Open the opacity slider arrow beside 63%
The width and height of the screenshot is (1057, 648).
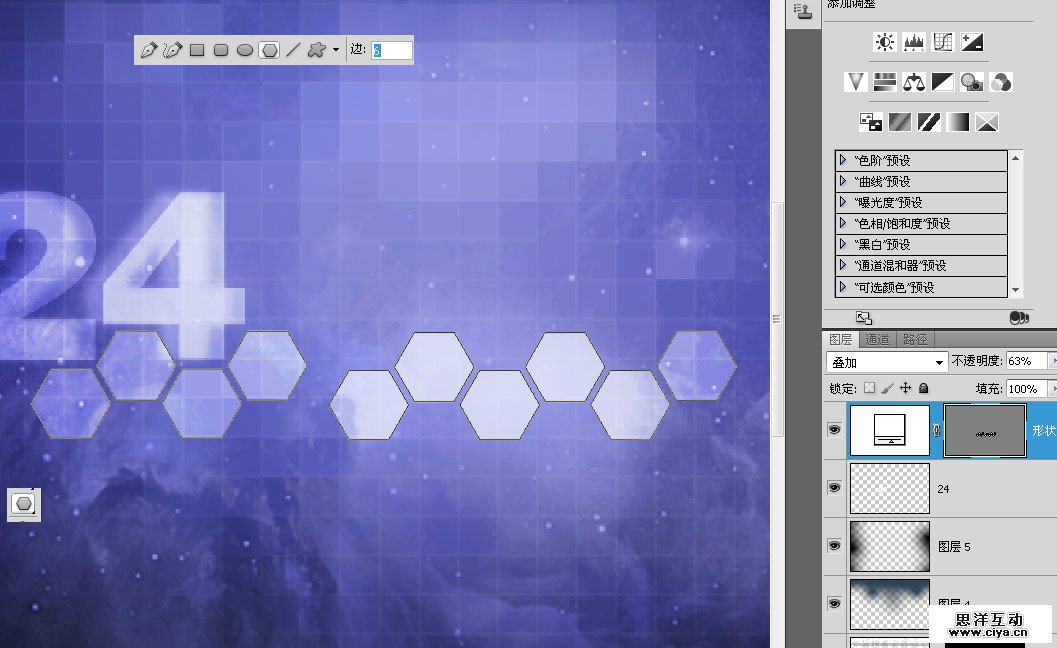point(1050,361)
